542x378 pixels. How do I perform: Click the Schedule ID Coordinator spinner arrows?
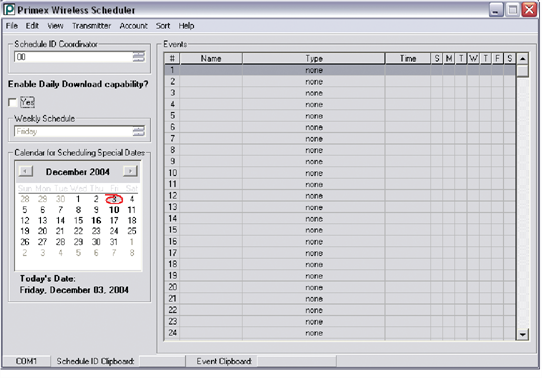tap(139, 57)
